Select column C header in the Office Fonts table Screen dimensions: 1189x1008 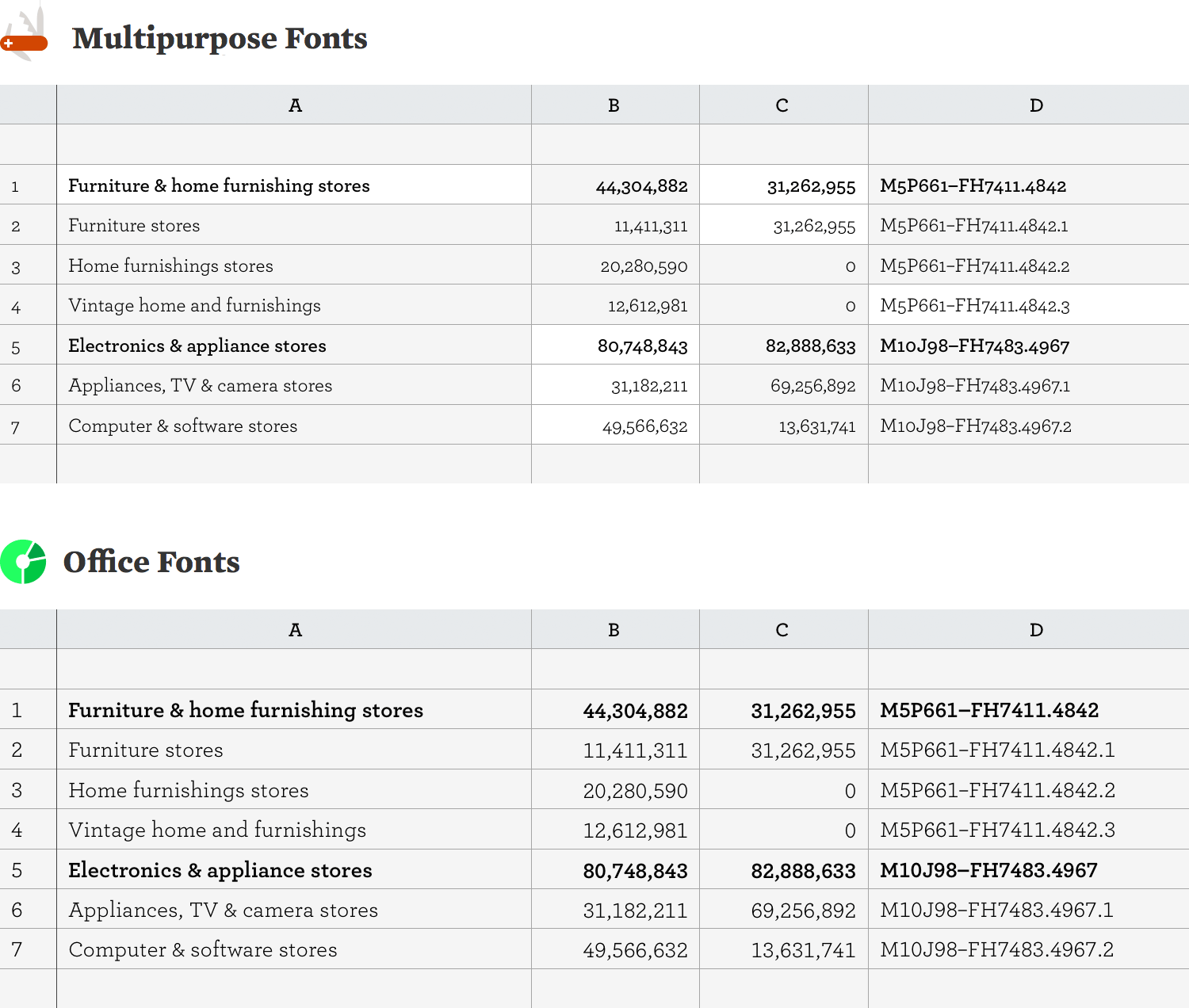tap(784, 629)
